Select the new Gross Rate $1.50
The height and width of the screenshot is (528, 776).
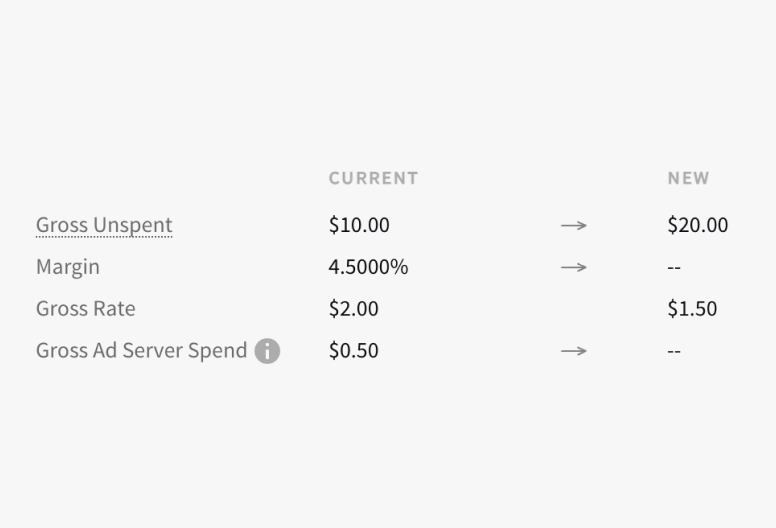[x=692, y=309]
